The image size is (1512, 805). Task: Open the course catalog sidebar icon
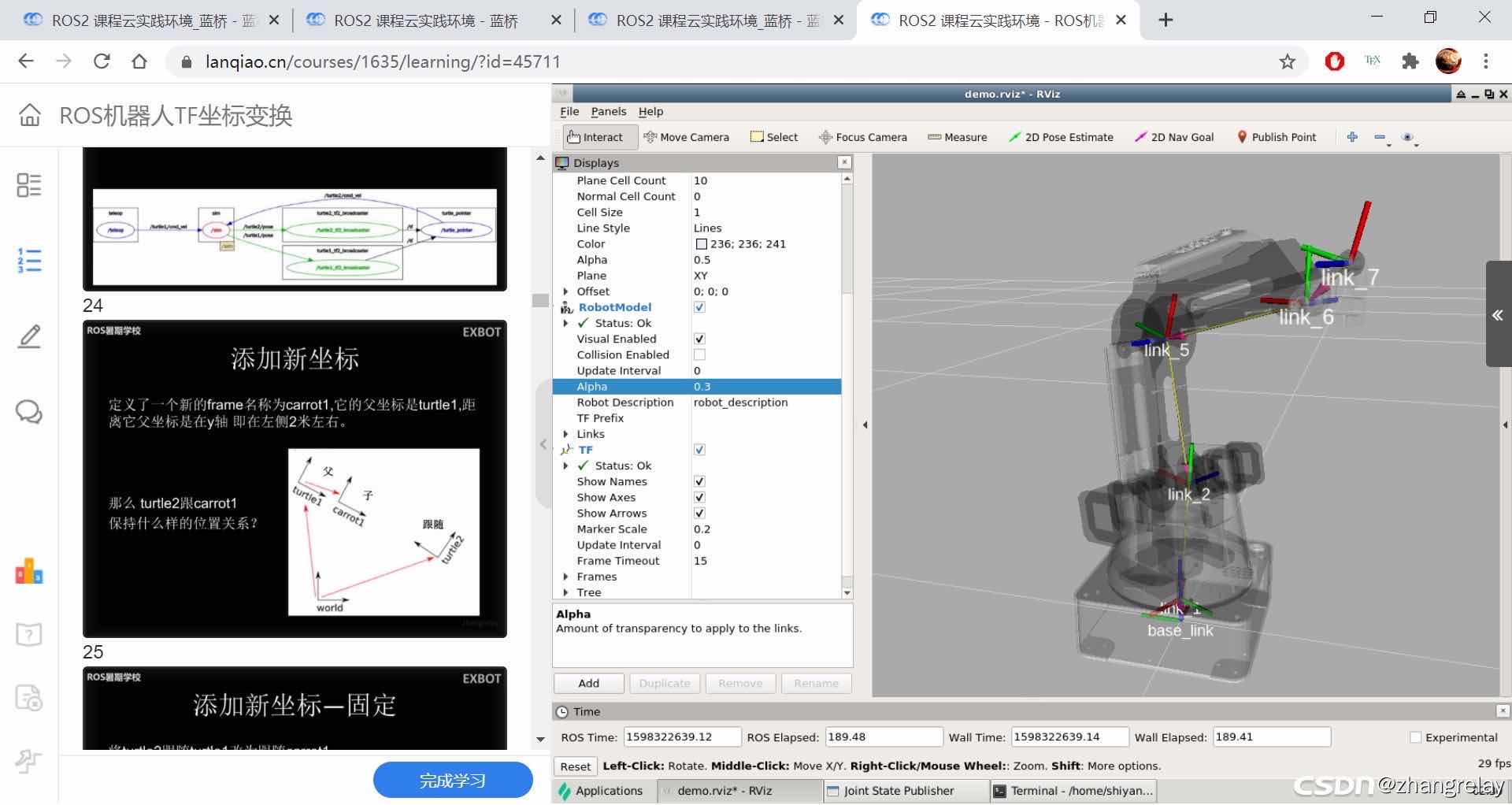29,185
